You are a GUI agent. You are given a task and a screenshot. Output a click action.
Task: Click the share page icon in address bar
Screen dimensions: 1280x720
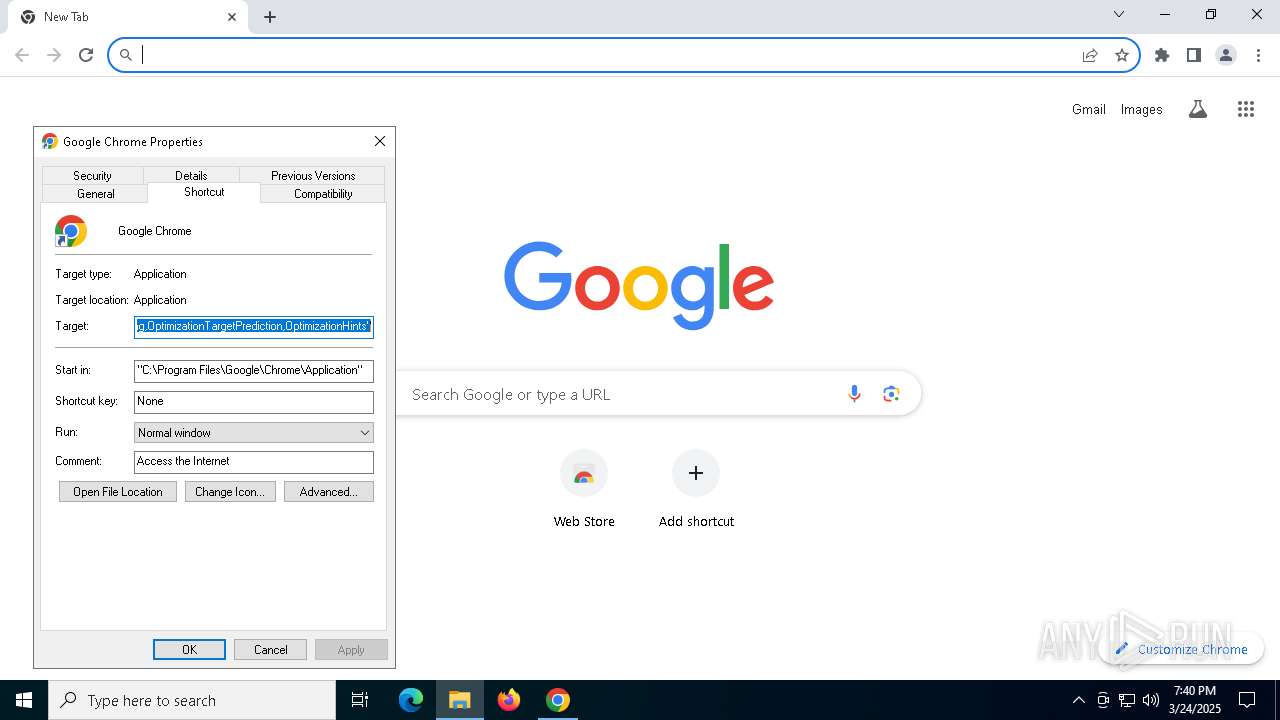(x=1090, y=55)
